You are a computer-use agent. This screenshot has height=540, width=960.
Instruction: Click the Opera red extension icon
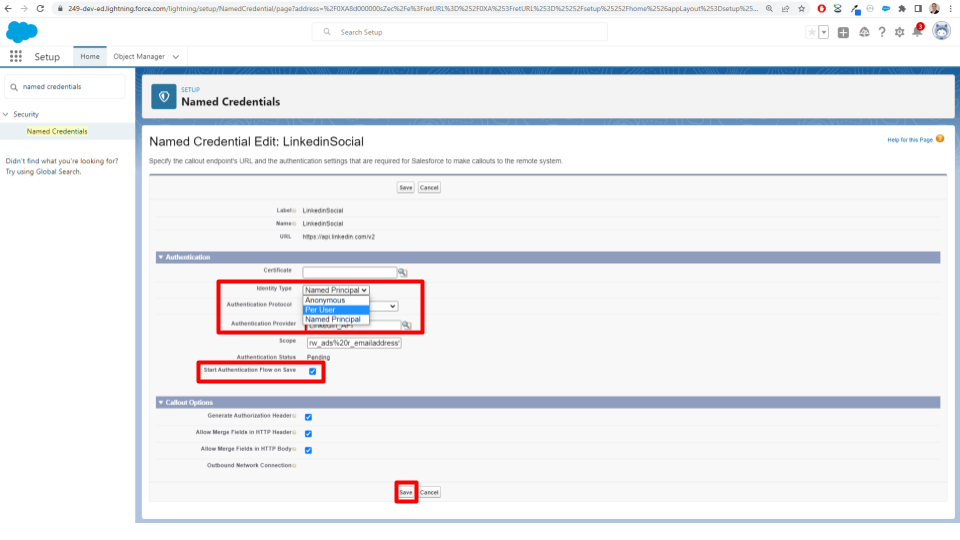[822, 9]
